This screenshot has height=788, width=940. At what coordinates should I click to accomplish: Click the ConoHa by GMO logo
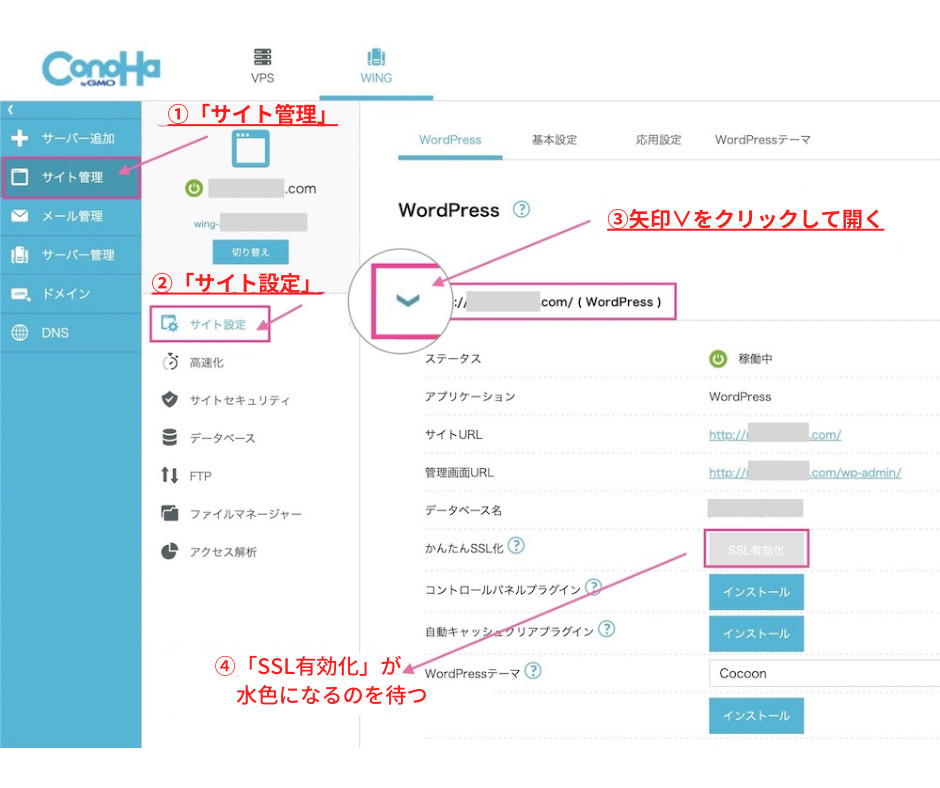(101, 68)
